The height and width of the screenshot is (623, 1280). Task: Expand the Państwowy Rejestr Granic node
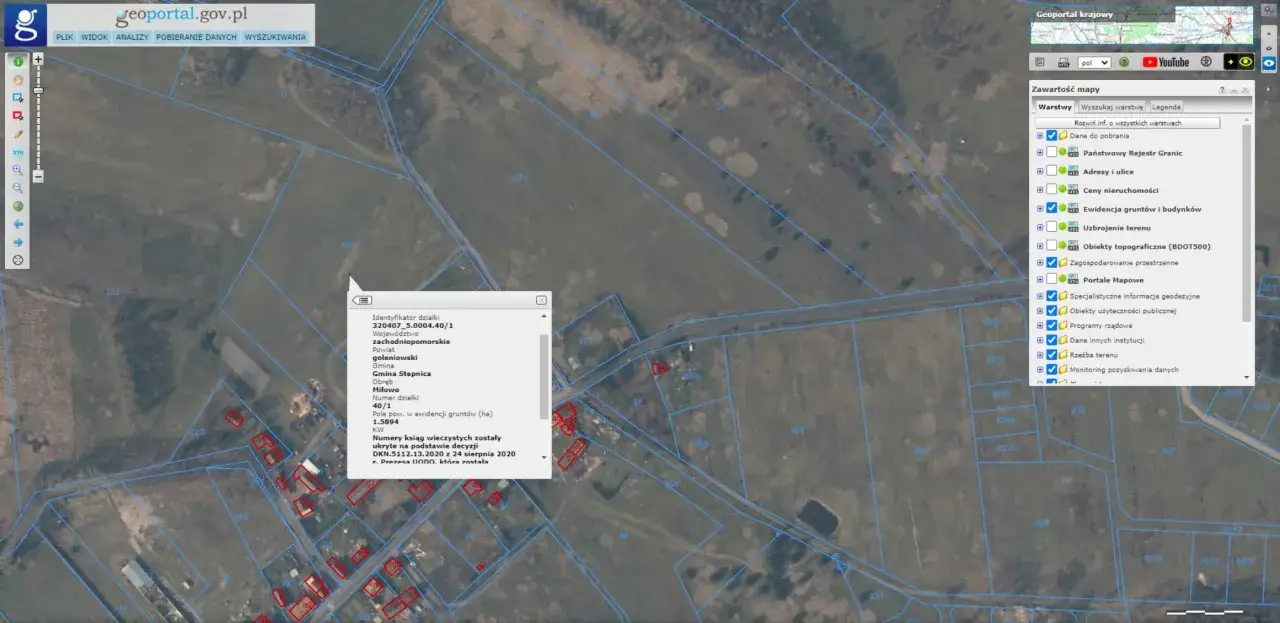[1039, 153]
